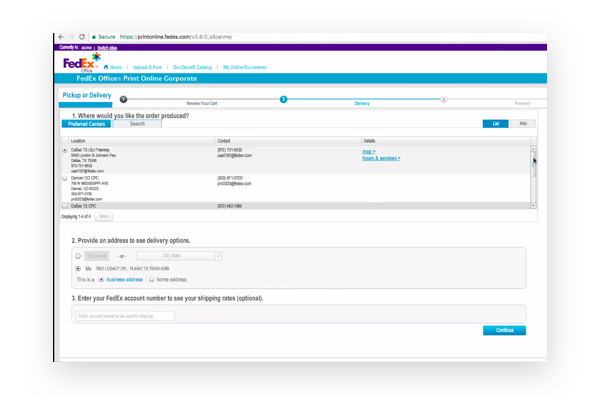Choose business address radio

[101, 279]
